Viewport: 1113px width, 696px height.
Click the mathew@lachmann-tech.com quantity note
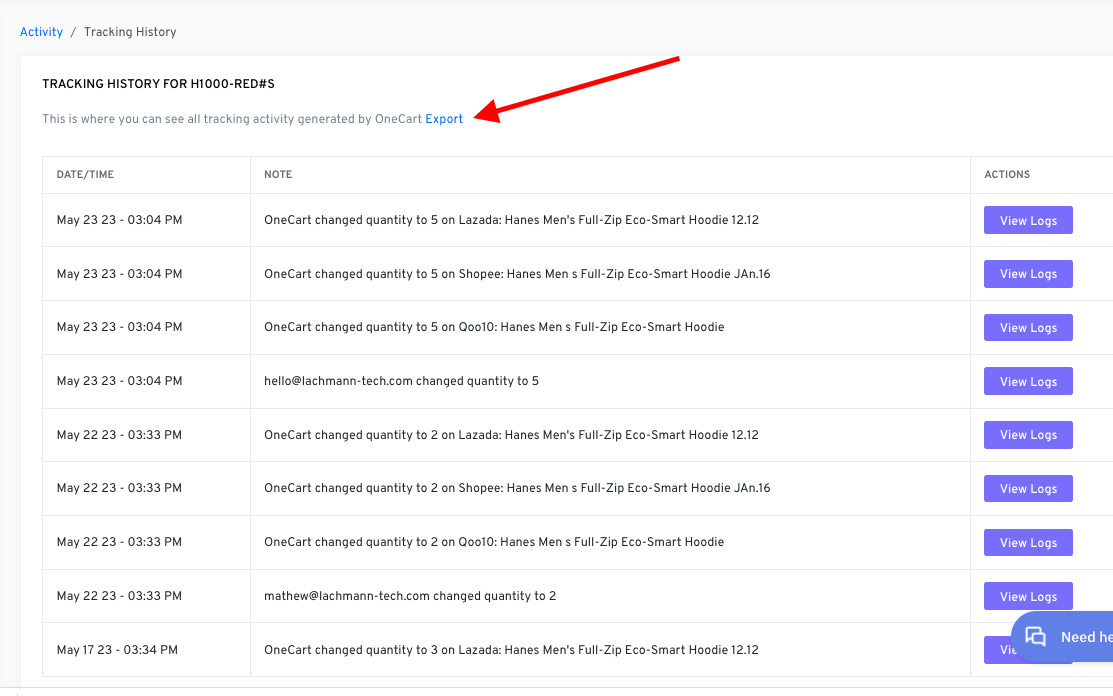(x=410, y=596)
